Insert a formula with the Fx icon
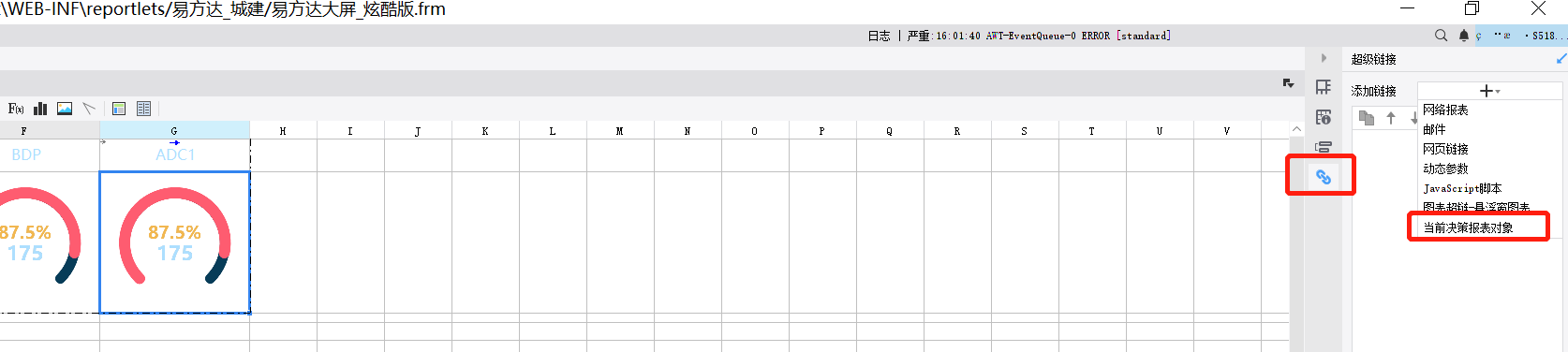 (x=16, y=109)
